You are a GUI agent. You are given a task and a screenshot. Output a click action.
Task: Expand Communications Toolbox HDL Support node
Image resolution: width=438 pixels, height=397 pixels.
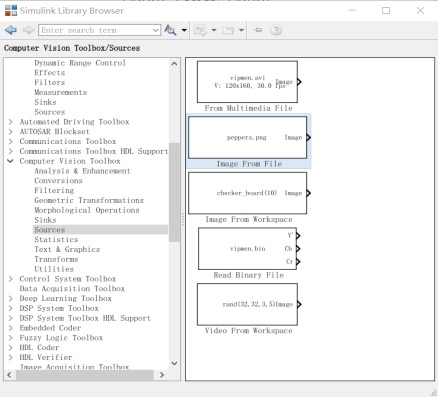(x=11, y=151)
